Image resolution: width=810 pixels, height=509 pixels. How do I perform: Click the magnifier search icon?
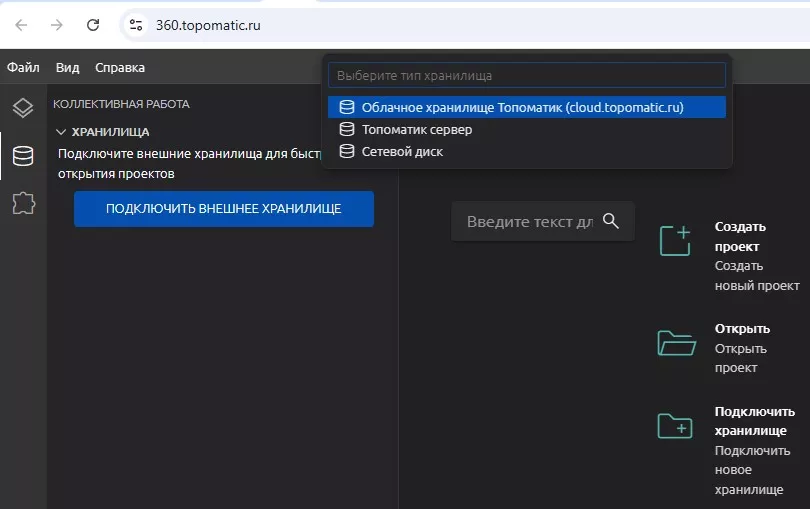(x=612, y=221)
